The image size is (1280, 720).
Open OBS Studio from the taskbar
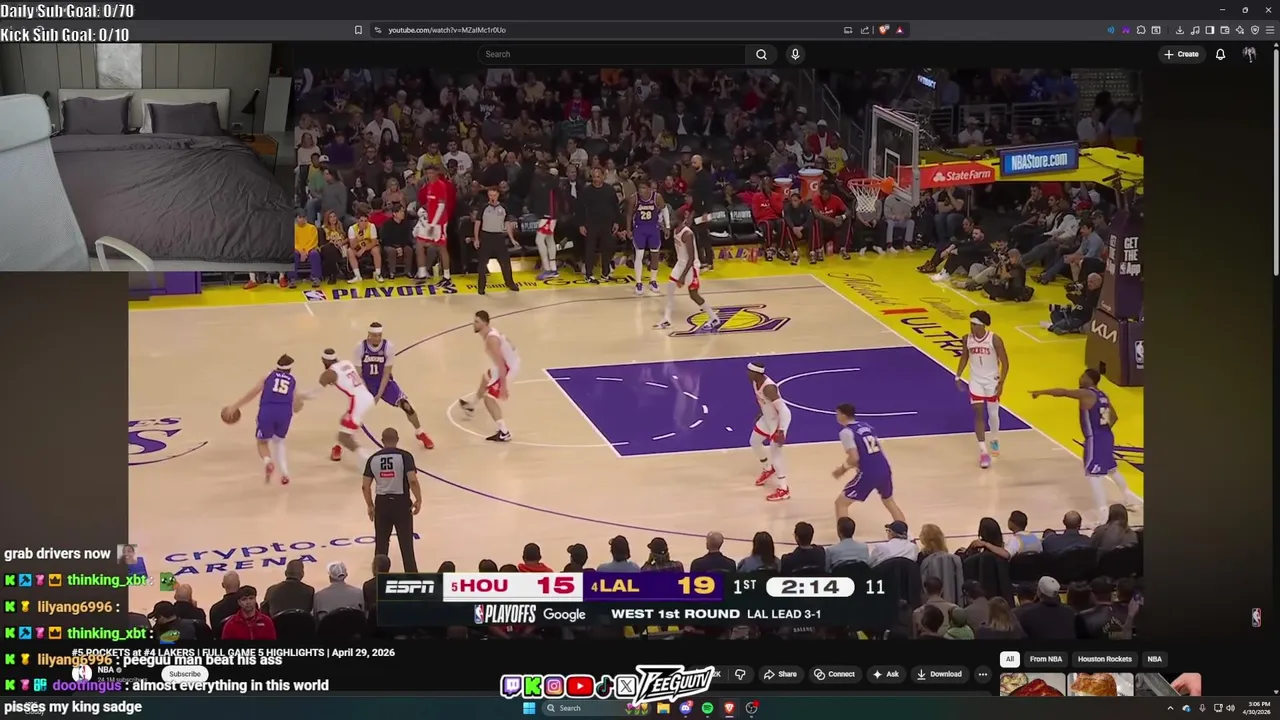pos(751,708)
